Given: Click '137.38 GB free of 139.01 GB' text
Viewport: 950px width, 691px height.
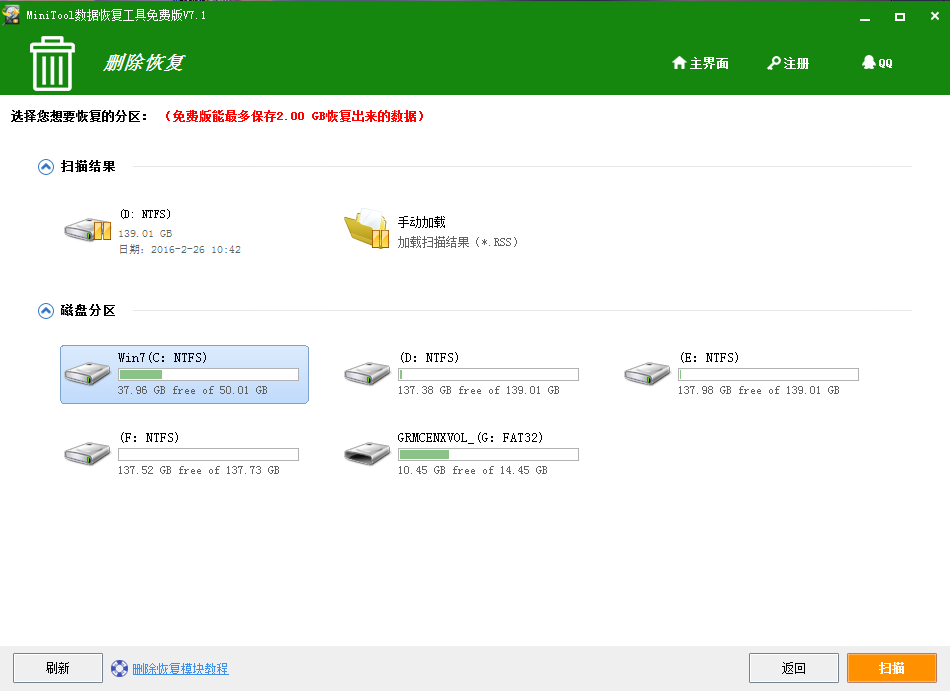Looking at the screenshot, I should [x=479, y=391].
